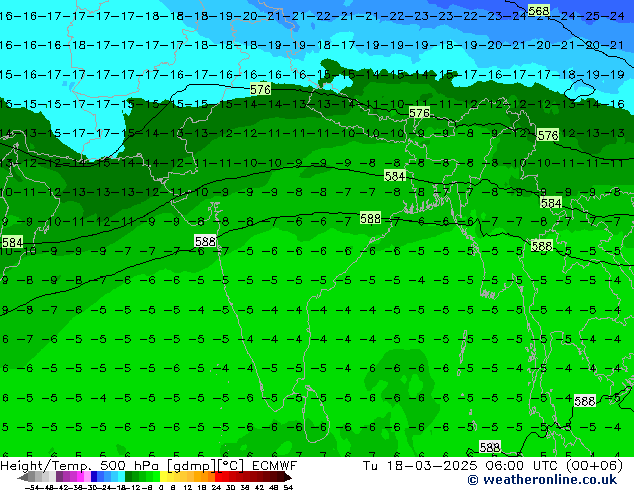Click the "(00+06)" forecast offset text
The height and width of the screenshot is (490, 634).
click(x=594, y=466)
